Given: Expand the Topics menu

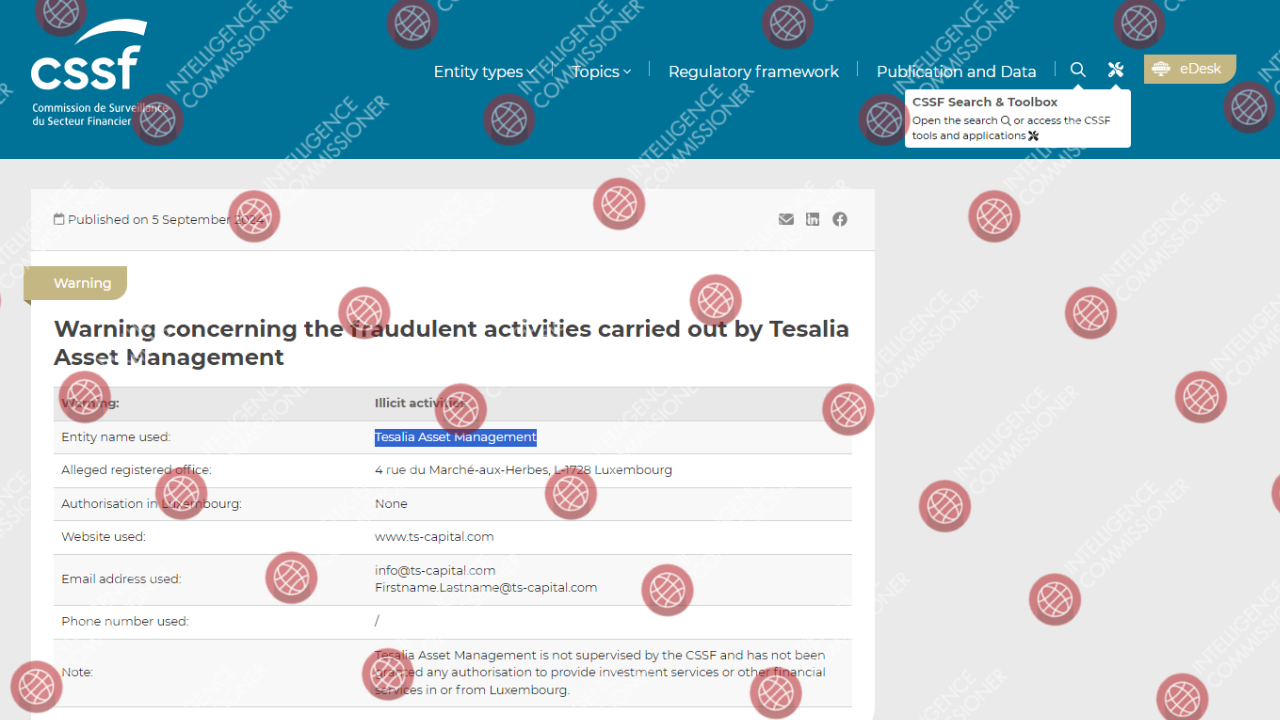Looking at the screenshot, I should (601, 71).
